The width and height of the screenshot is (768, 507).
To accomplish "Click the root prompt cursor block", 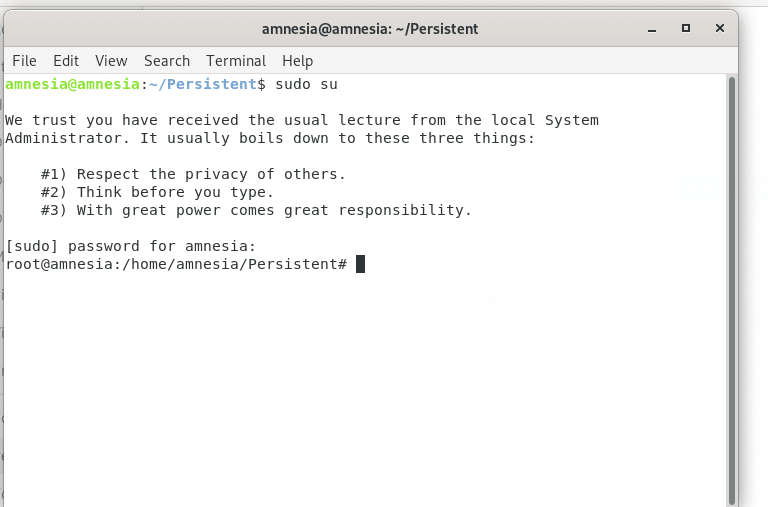I will click(x=360, y=264).
